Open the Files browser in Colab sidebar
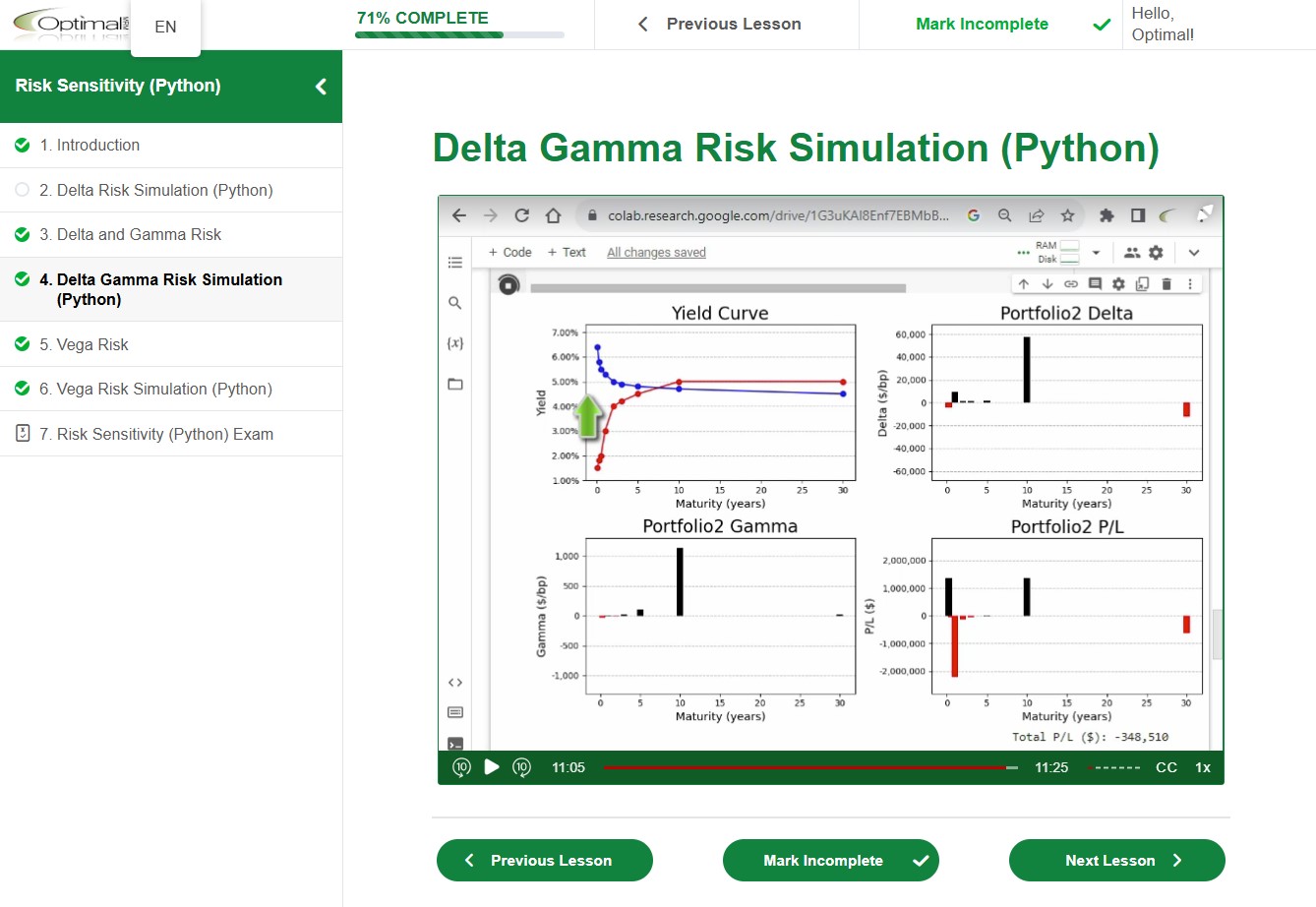 click(454, 384)
